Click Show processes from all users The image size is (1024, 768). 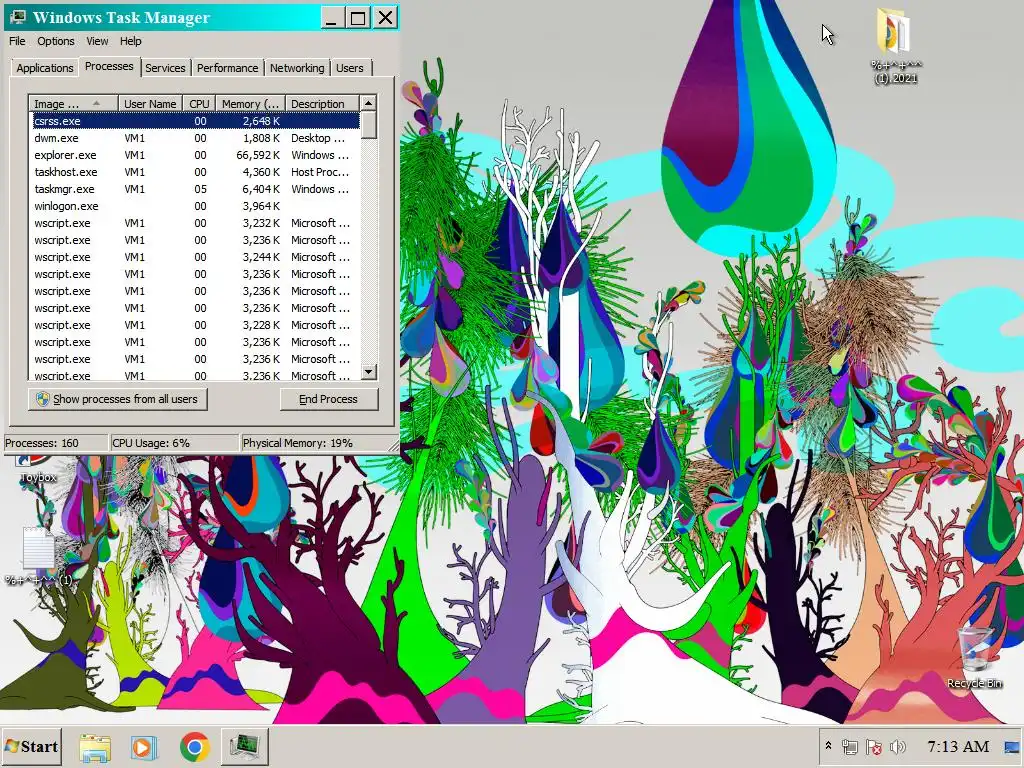[118, 399]
